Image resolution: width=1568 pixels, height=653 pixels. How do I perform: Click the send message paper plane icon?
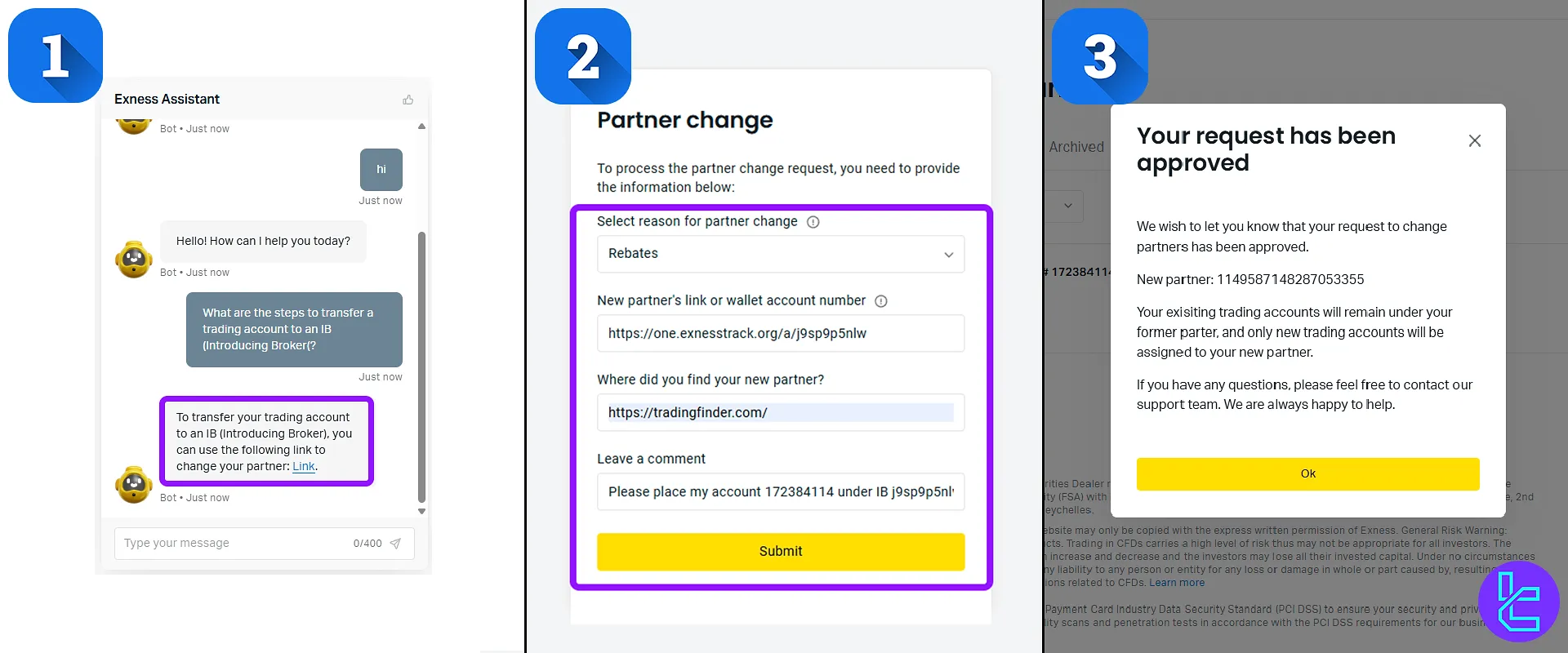click(395, 544)
